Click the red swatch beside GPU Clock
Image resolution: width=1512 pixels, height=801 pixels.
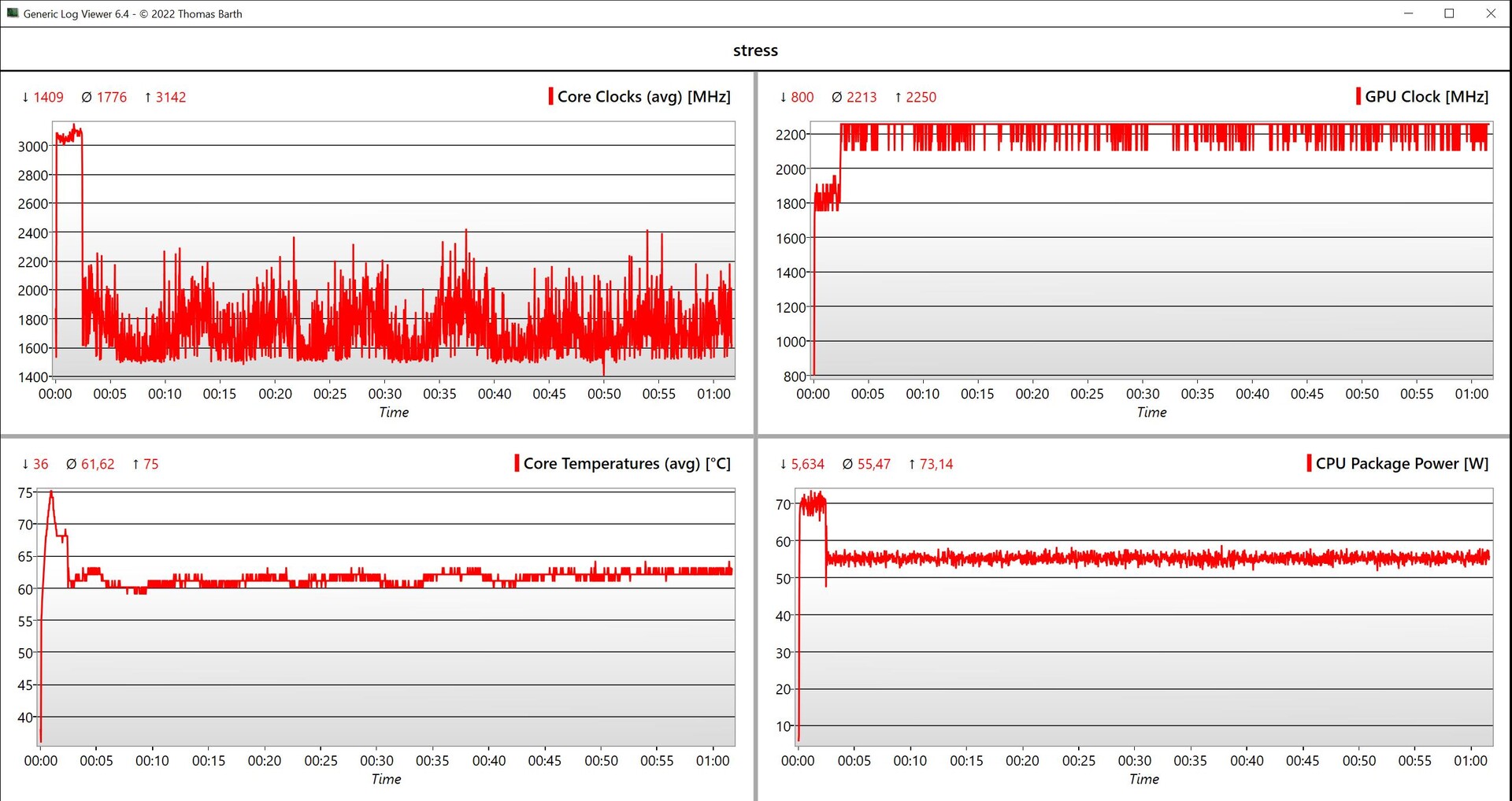tap(1358, 96)
